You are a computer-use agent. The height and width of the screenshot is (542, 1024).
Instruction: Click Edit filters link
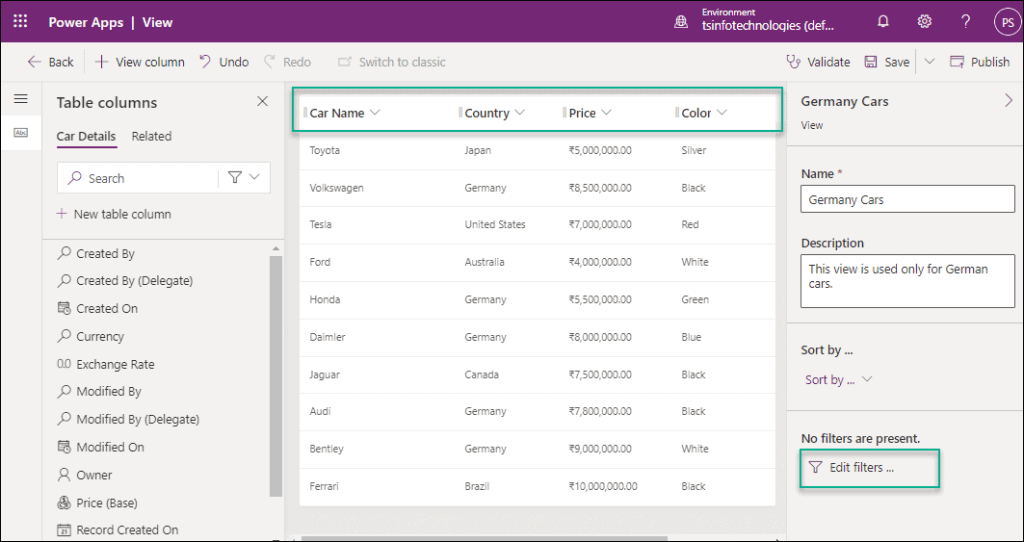pos(852,468)
